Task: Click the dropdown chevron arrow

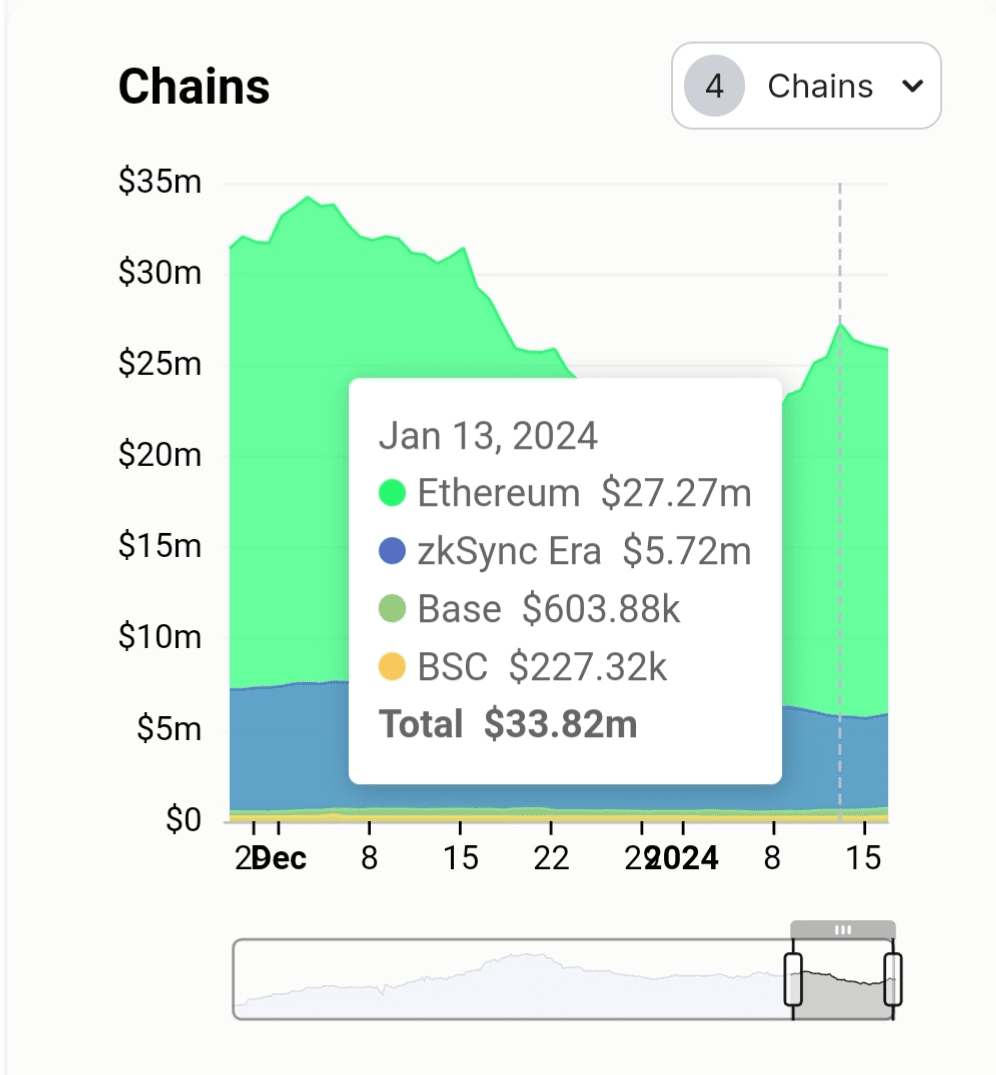Action: tap(911, 87)
